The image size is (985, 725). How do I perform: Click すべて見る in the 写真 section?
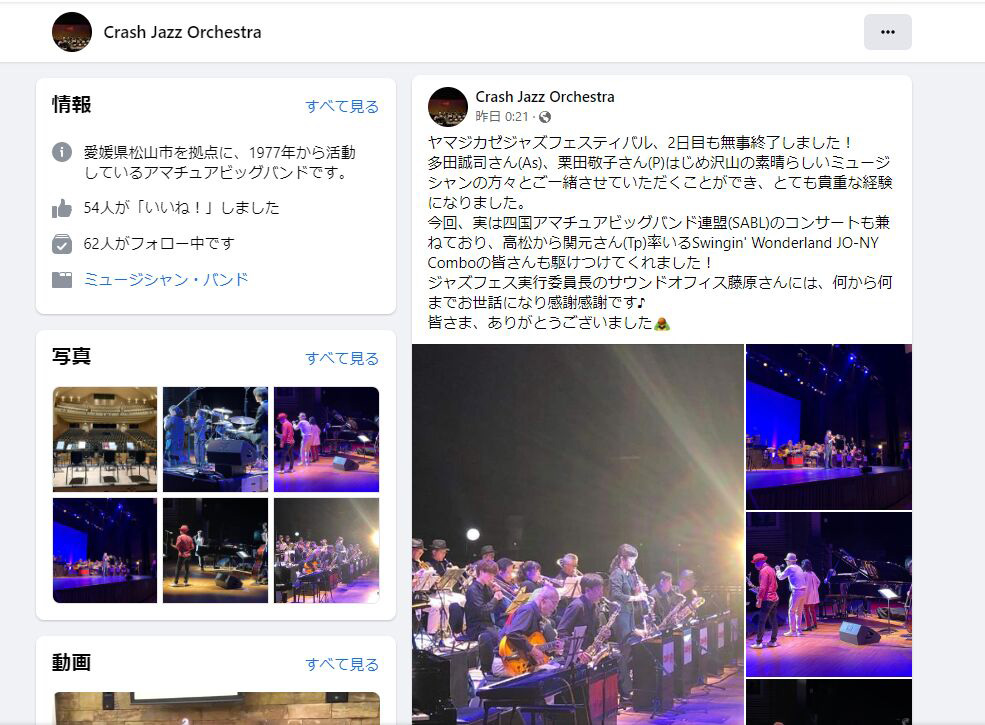[342, 358]
